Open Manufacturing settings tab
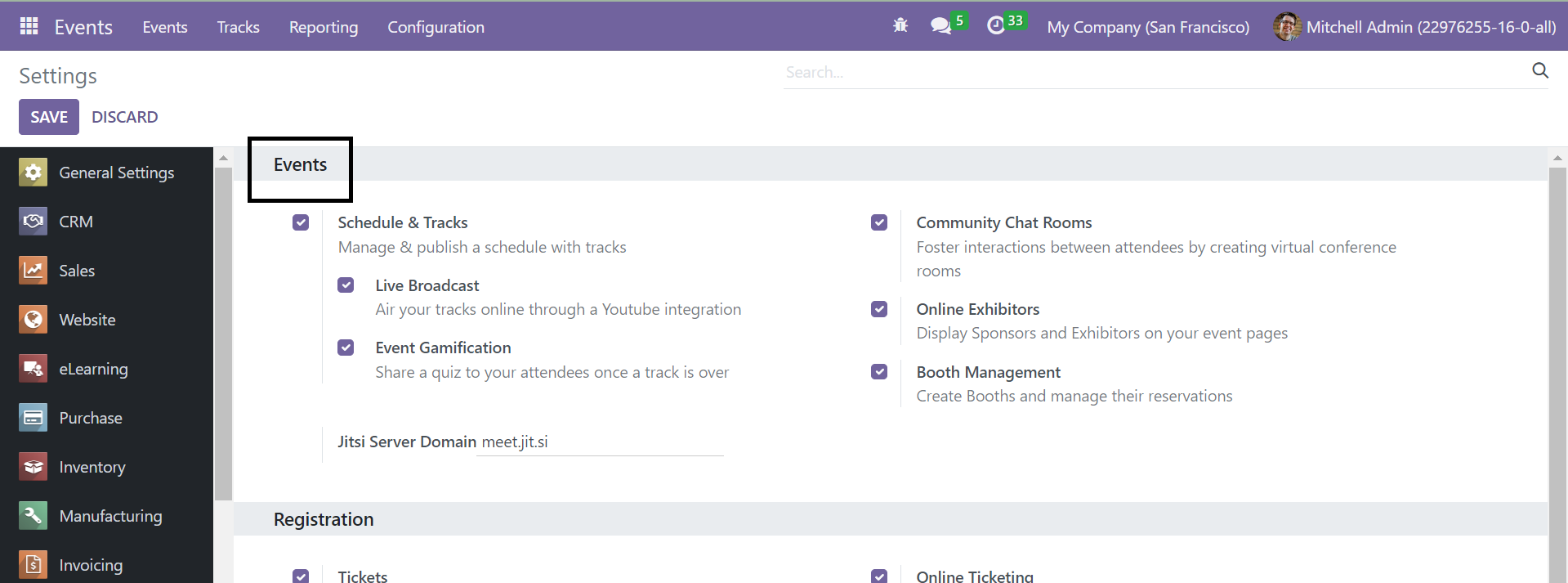Image resolution: width=1568 pixels, height=583 pixels. 111,516
